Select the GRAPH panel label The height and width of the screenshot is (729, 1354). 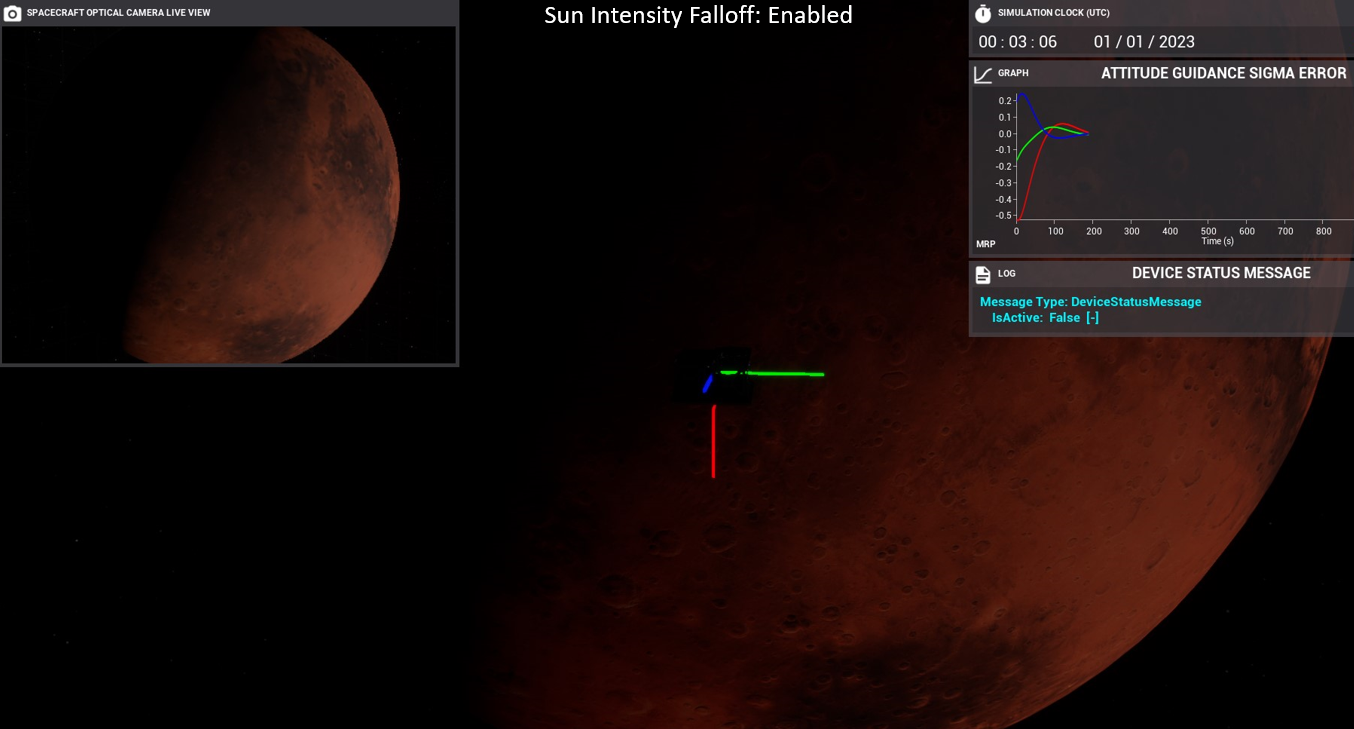[x=1013, y=74]
